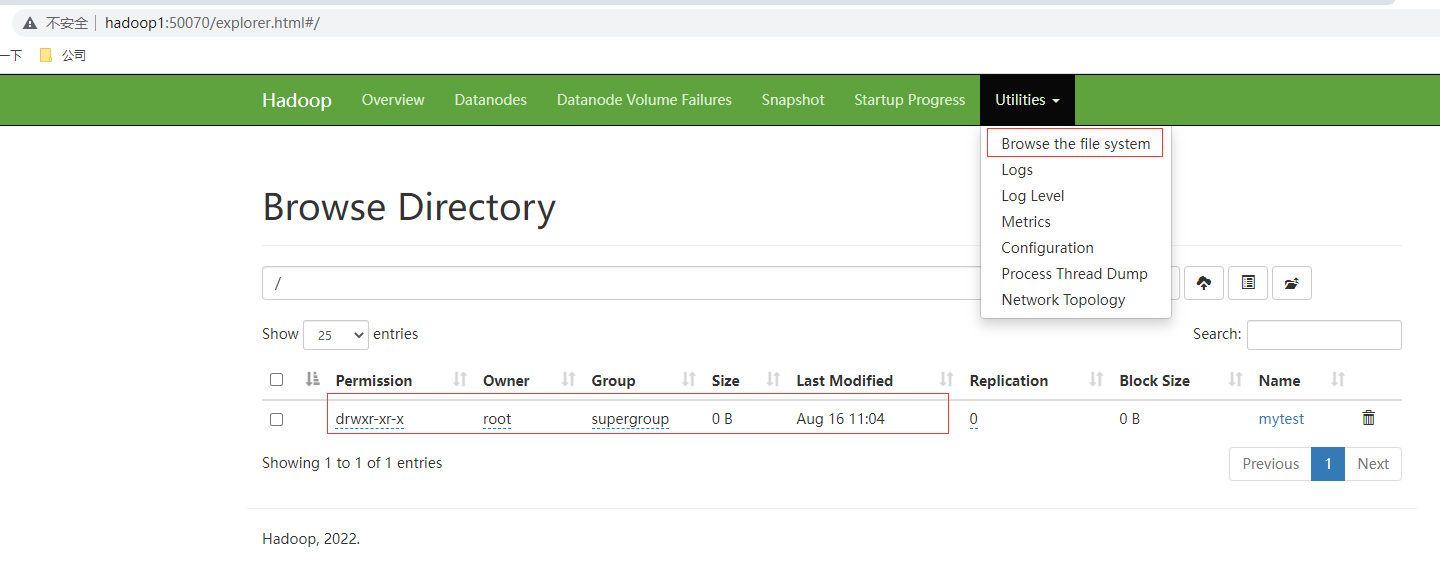Click the Previous pagination button

1270,464
